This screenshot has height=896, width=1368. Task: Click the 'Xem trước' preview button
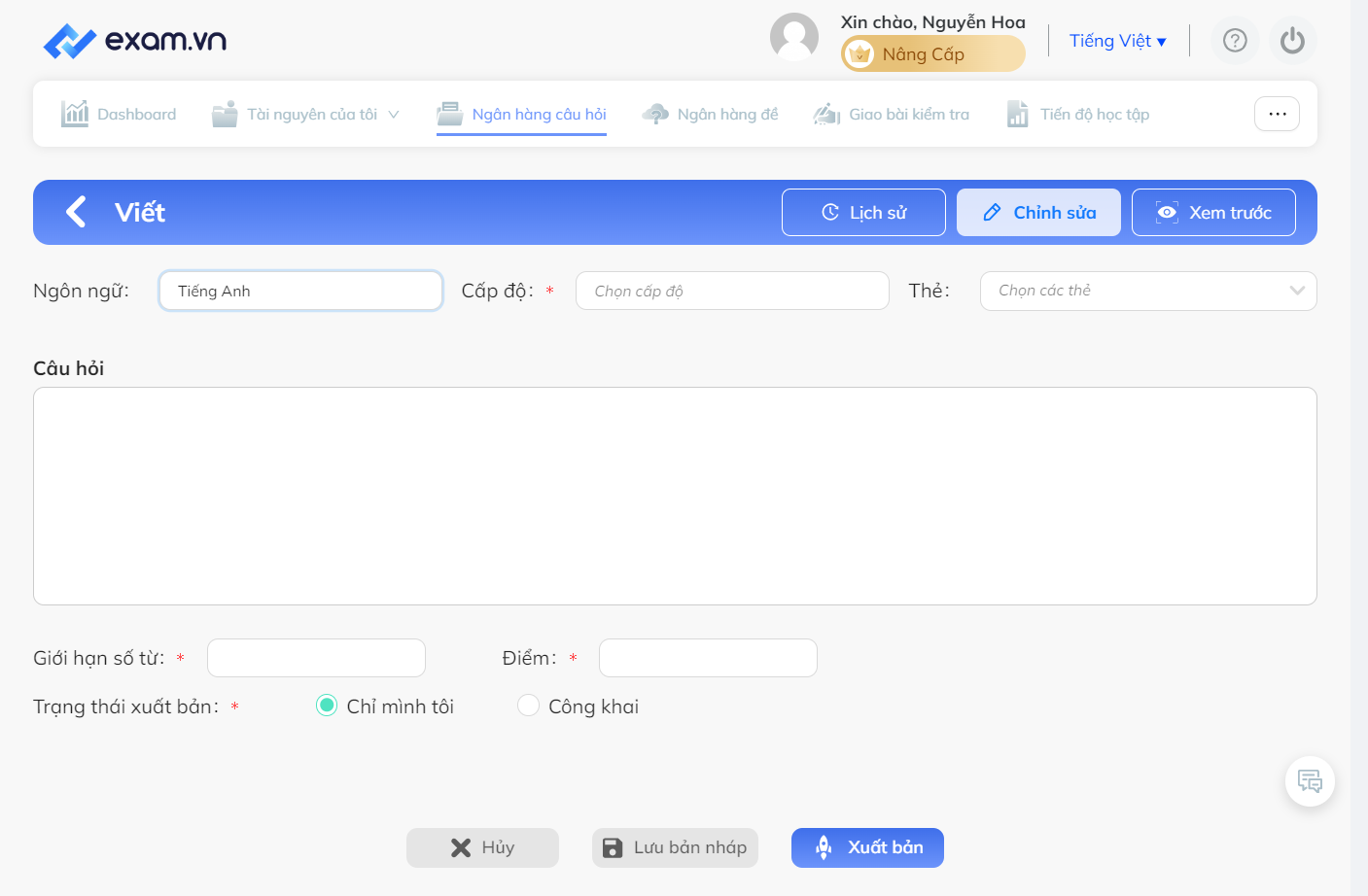1213,212
